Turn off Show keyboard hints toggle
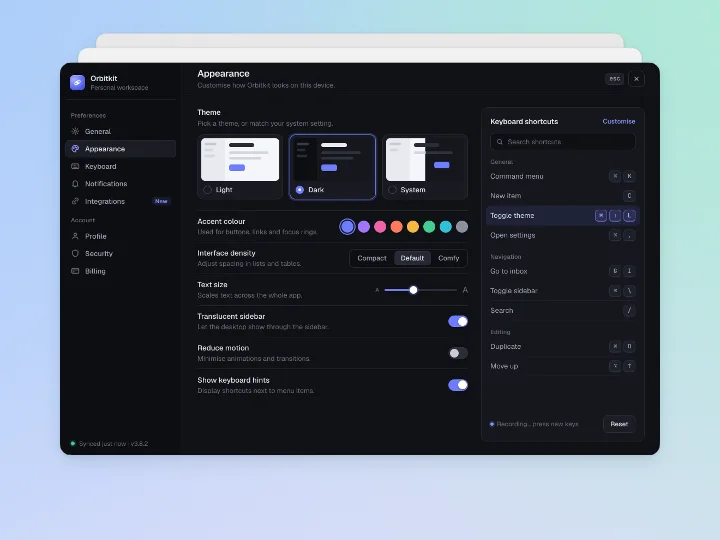 click(x=458, y=385)
